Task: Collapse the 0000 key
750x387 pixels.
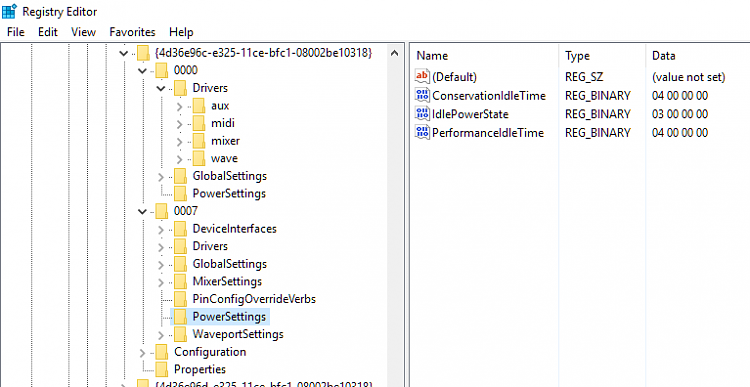Action: tap(143, 71)
